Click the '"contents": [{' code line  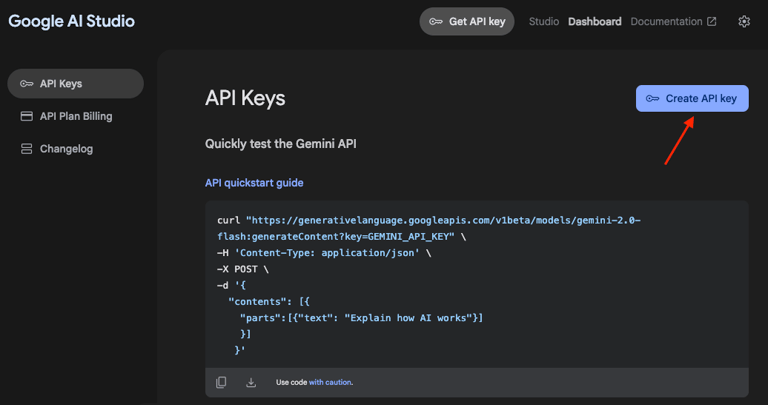tap(269, 302)
